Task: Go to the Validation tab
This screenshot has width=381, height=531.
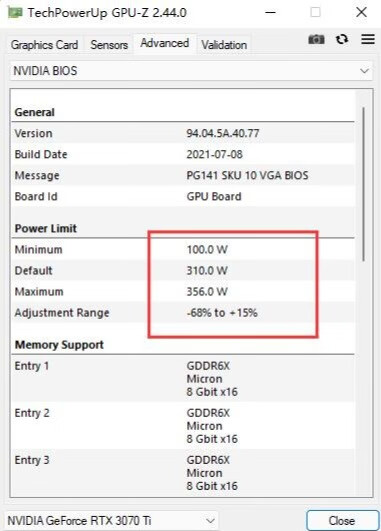Action: click(224, 45)
